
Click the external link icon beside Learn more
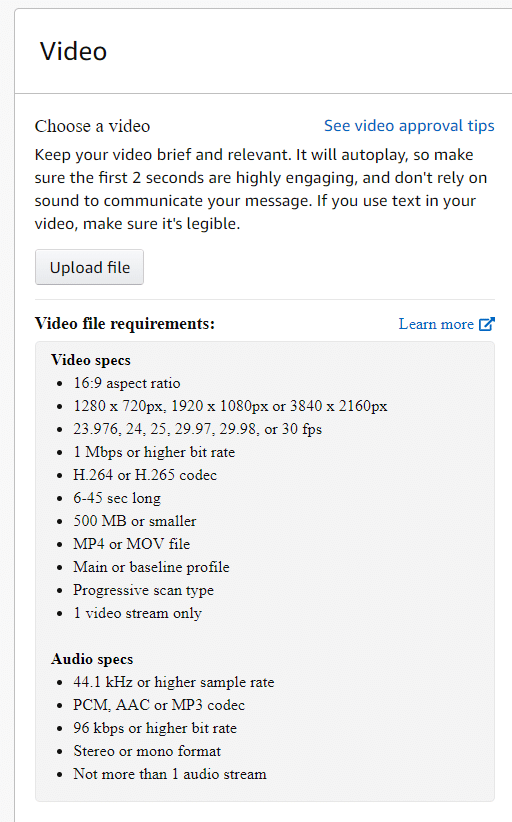click(x=487, y=324)
